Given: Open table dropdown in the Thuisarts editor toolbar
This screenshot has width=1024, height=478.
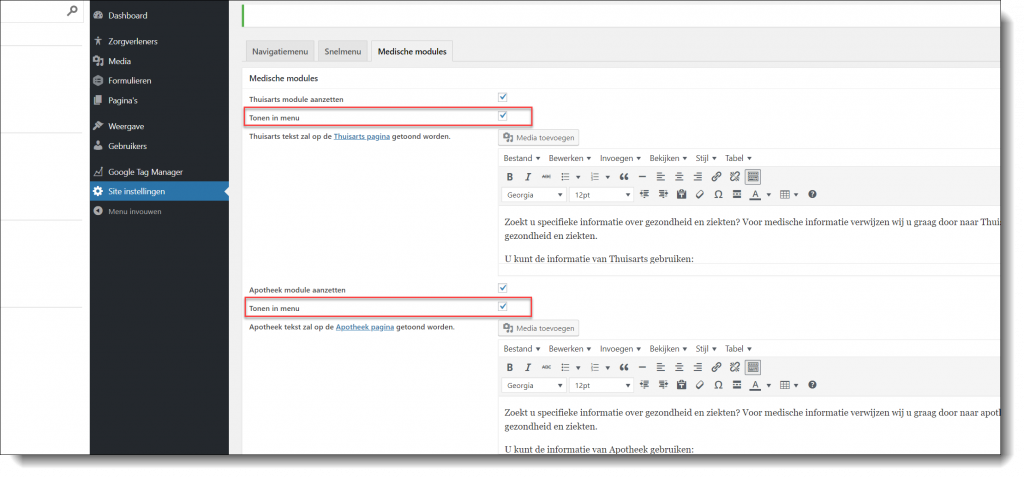Looking at the screenshot, I should (789, 195).
